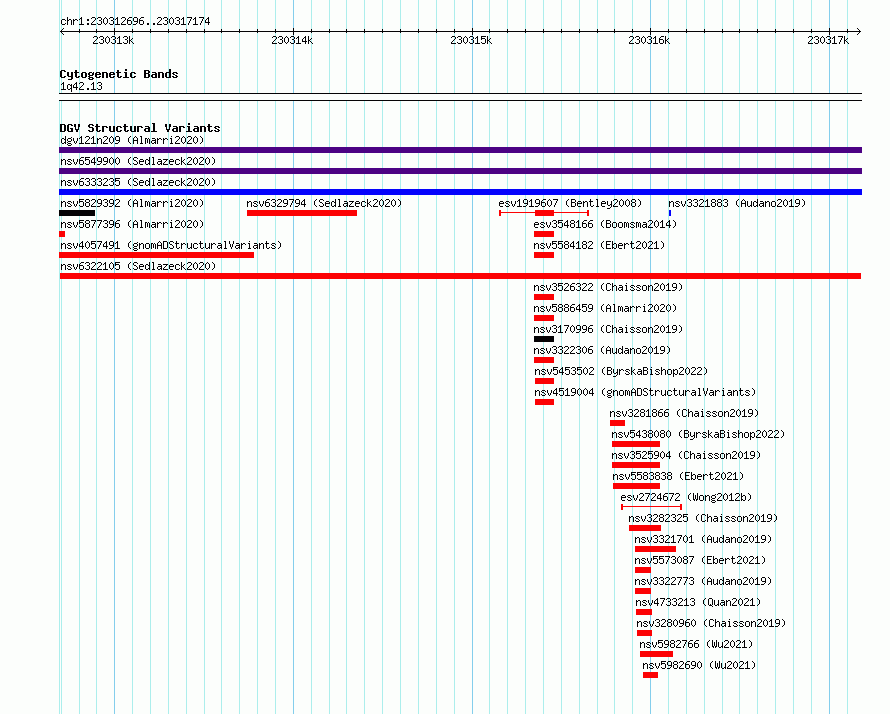Click the small blue mark under nsv3321883

tap(670, 213)
